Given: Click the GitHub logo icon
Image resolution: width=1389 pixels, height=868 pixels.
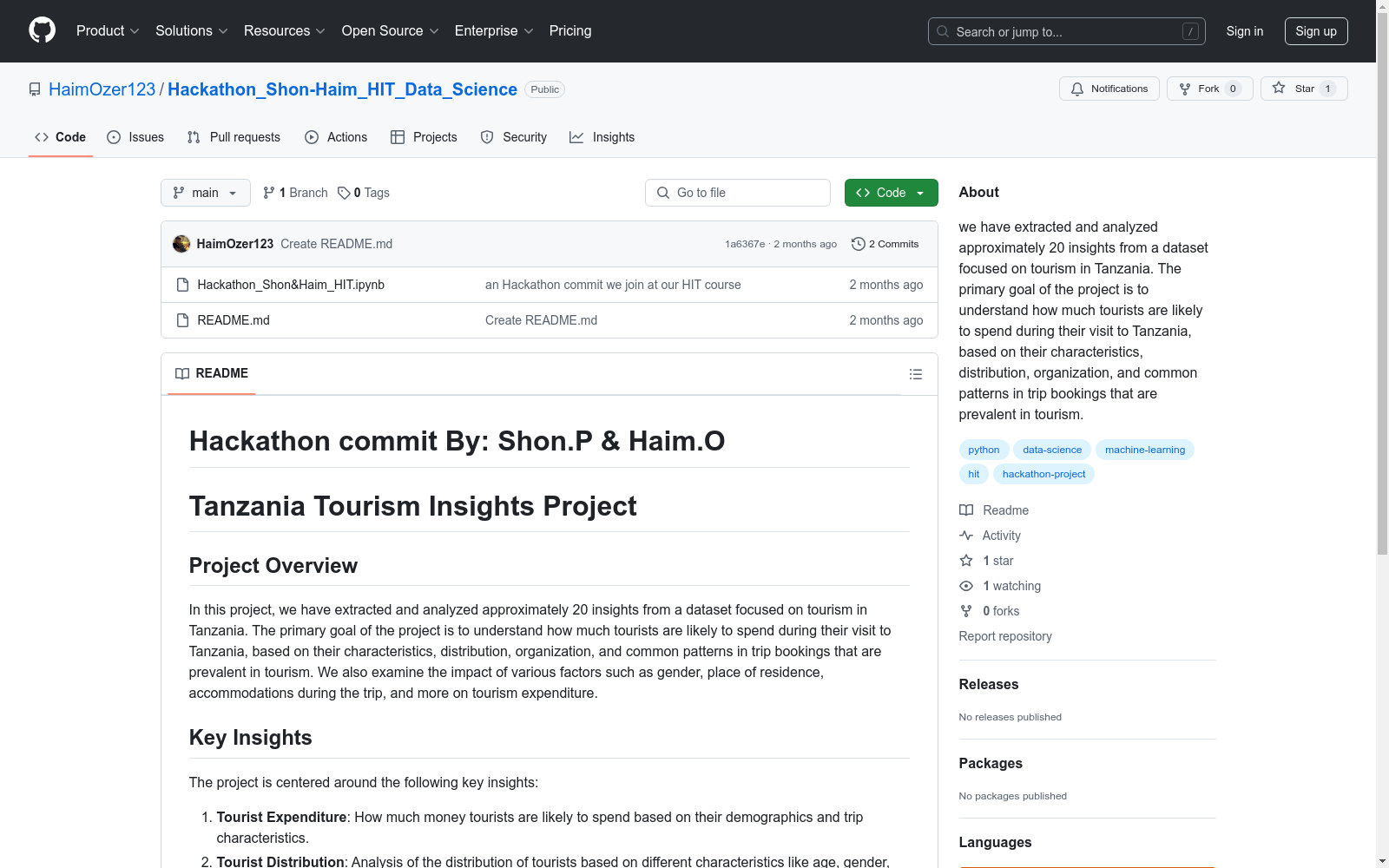Looking at the screenshot, I should click(42, 30).
